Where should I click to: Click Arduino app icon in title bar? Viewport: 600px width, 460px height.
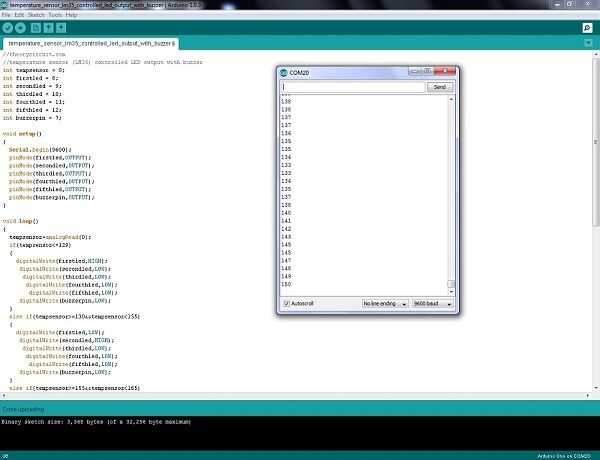point(4,5)
